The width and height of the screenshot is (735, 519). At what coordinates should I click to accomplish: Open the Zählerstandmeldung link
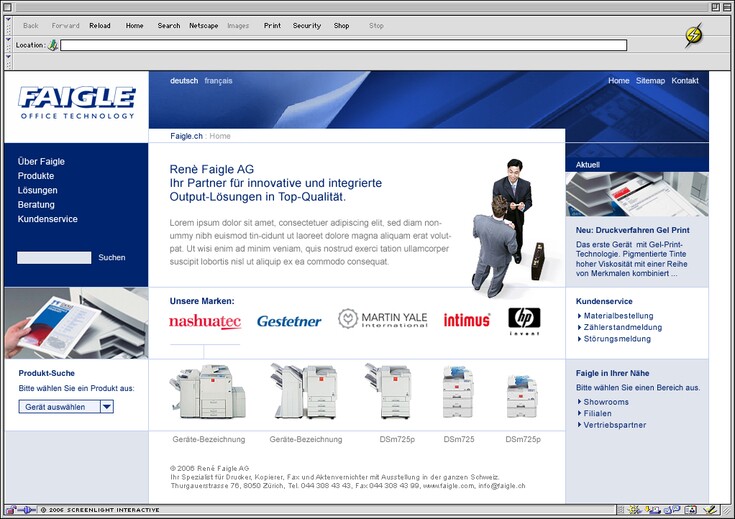pos(622,327)
